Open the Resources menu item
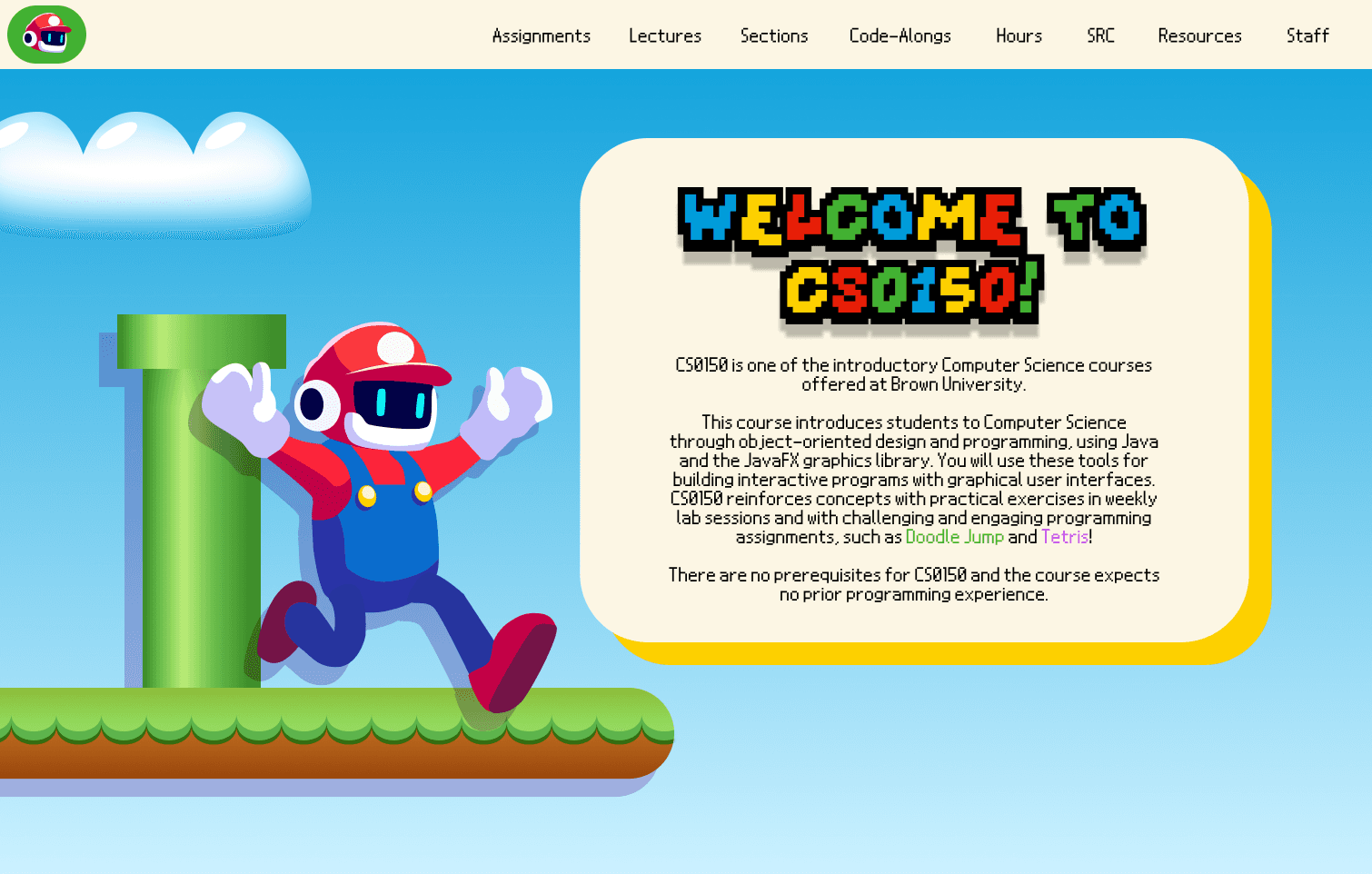The height and width of the screenshot is (874, 1372). (1199, 35)
